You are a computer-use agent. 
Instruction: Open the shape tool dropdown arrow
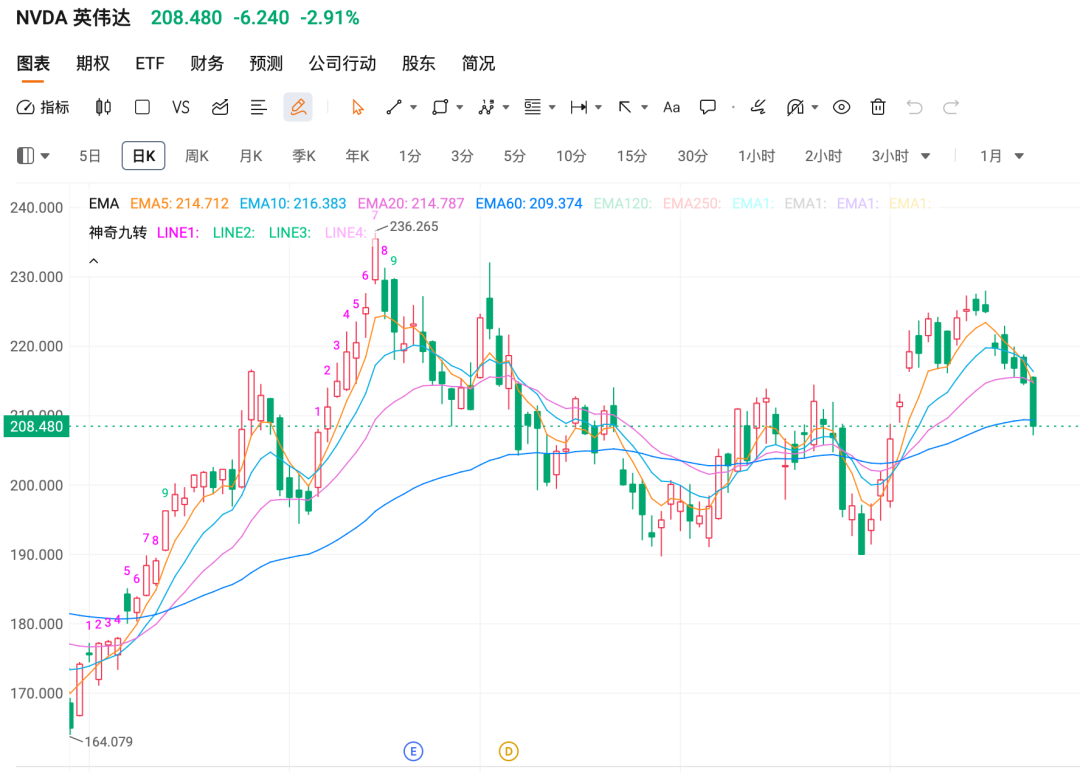pyautogui.click(x=459, y=107)
